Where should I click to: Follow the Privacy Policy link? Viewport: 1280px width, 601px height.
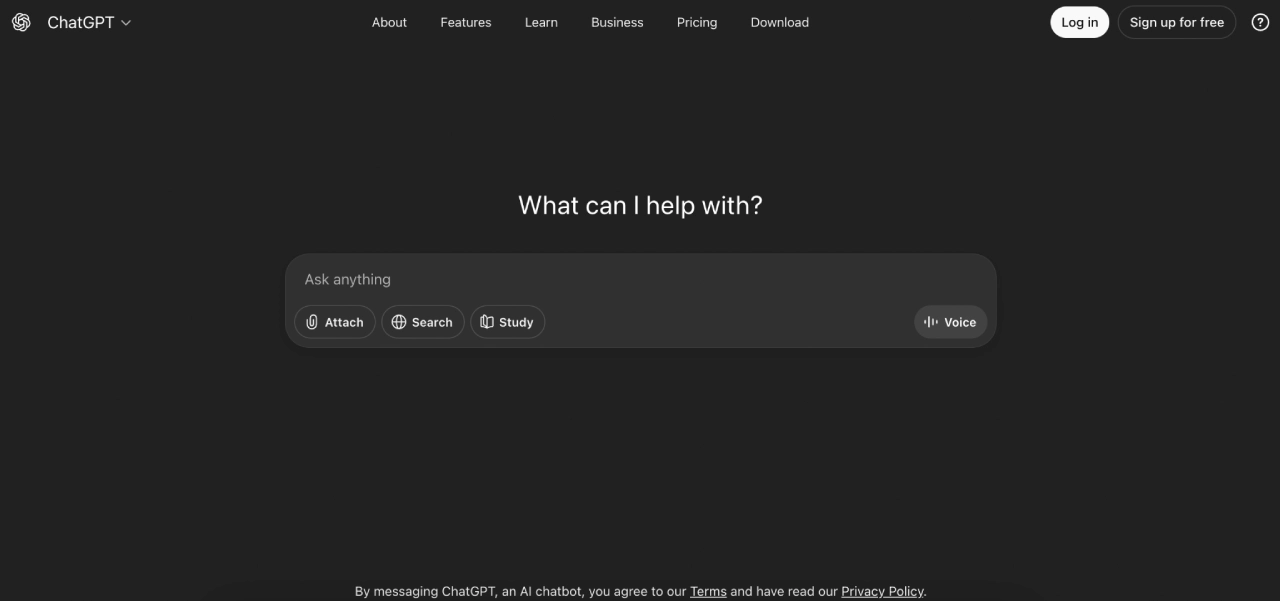coord(882,591)
